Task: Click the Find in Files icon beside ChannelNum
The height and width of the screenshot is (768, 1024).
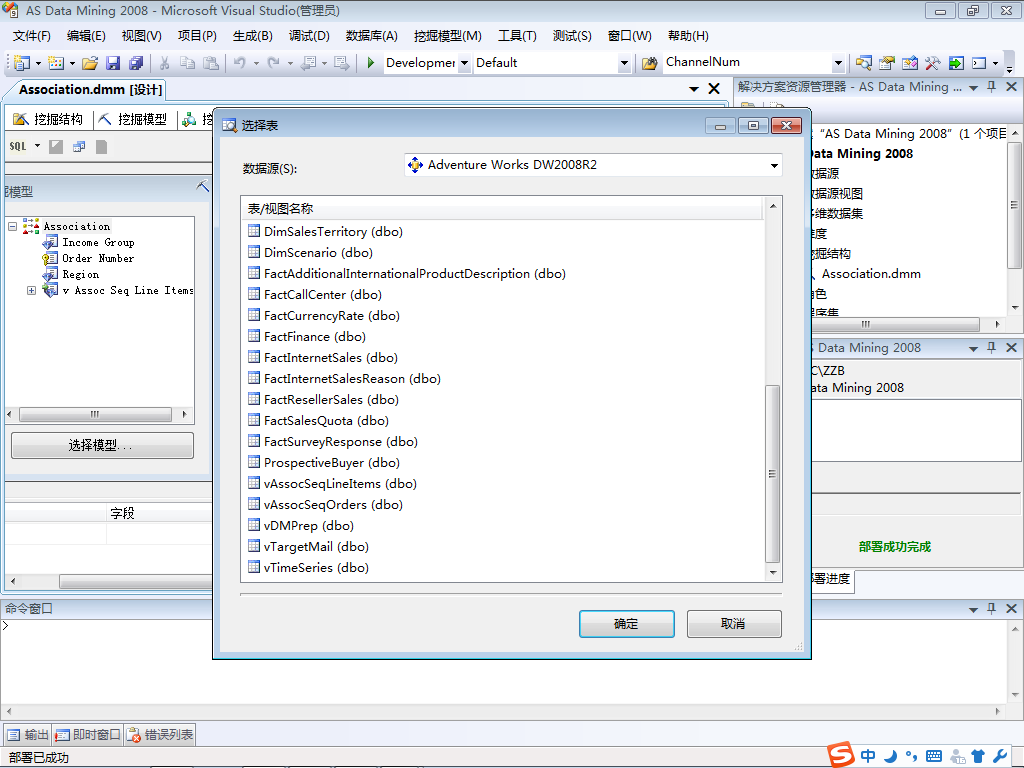Action: point(649,63)
